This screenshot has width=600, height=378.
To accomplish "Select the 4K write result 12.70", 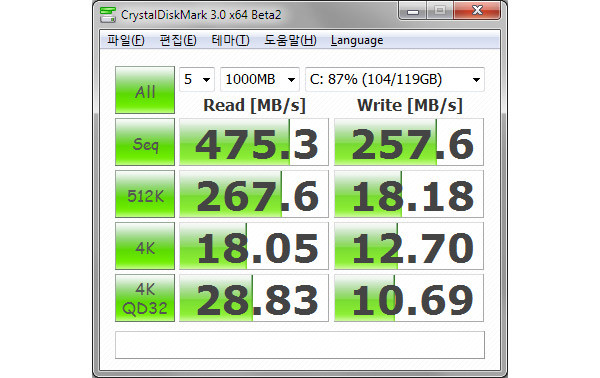I will click(409, 246).
